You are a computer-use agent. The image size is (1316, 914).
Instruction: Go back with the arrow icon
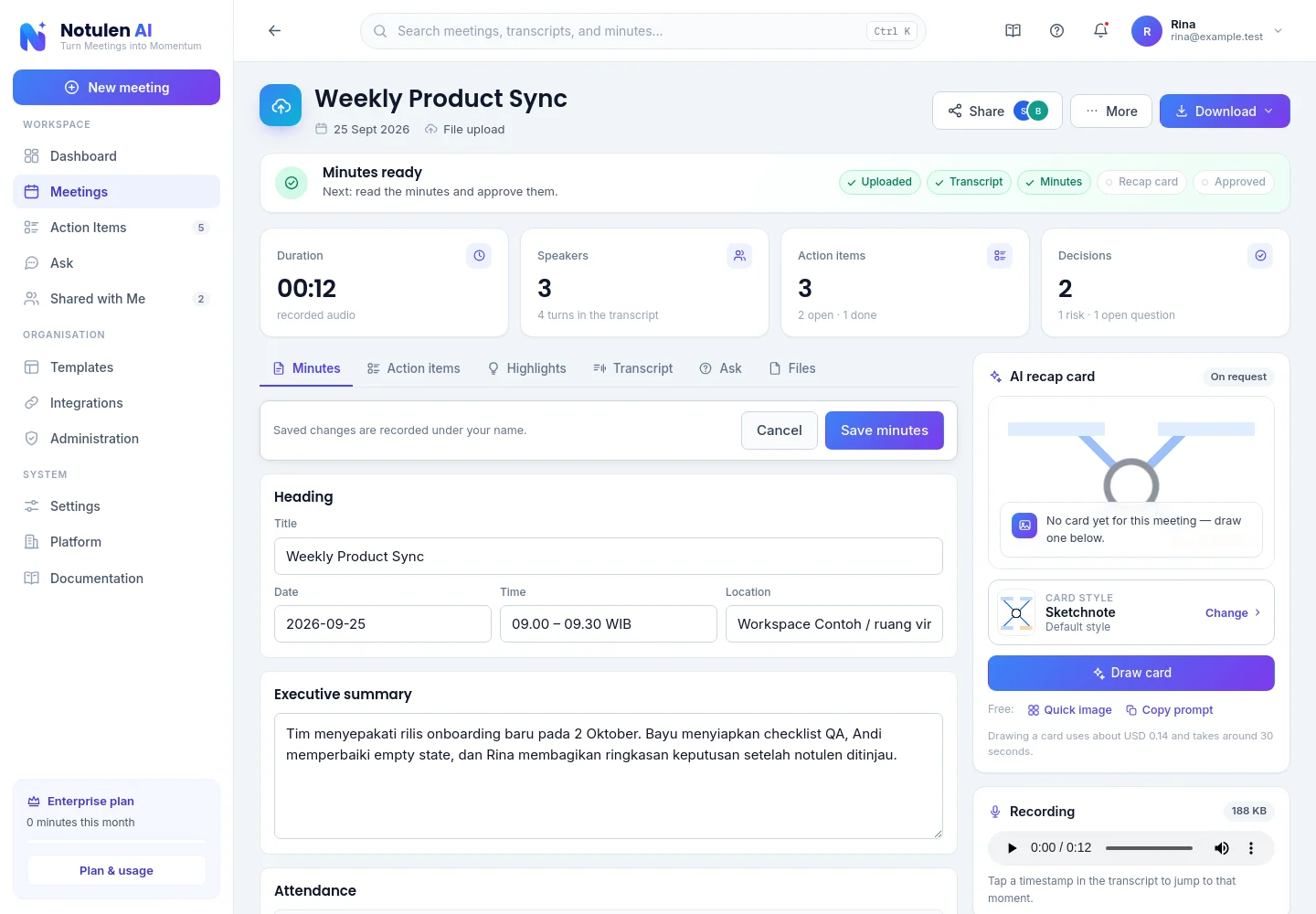pos(274,31)
